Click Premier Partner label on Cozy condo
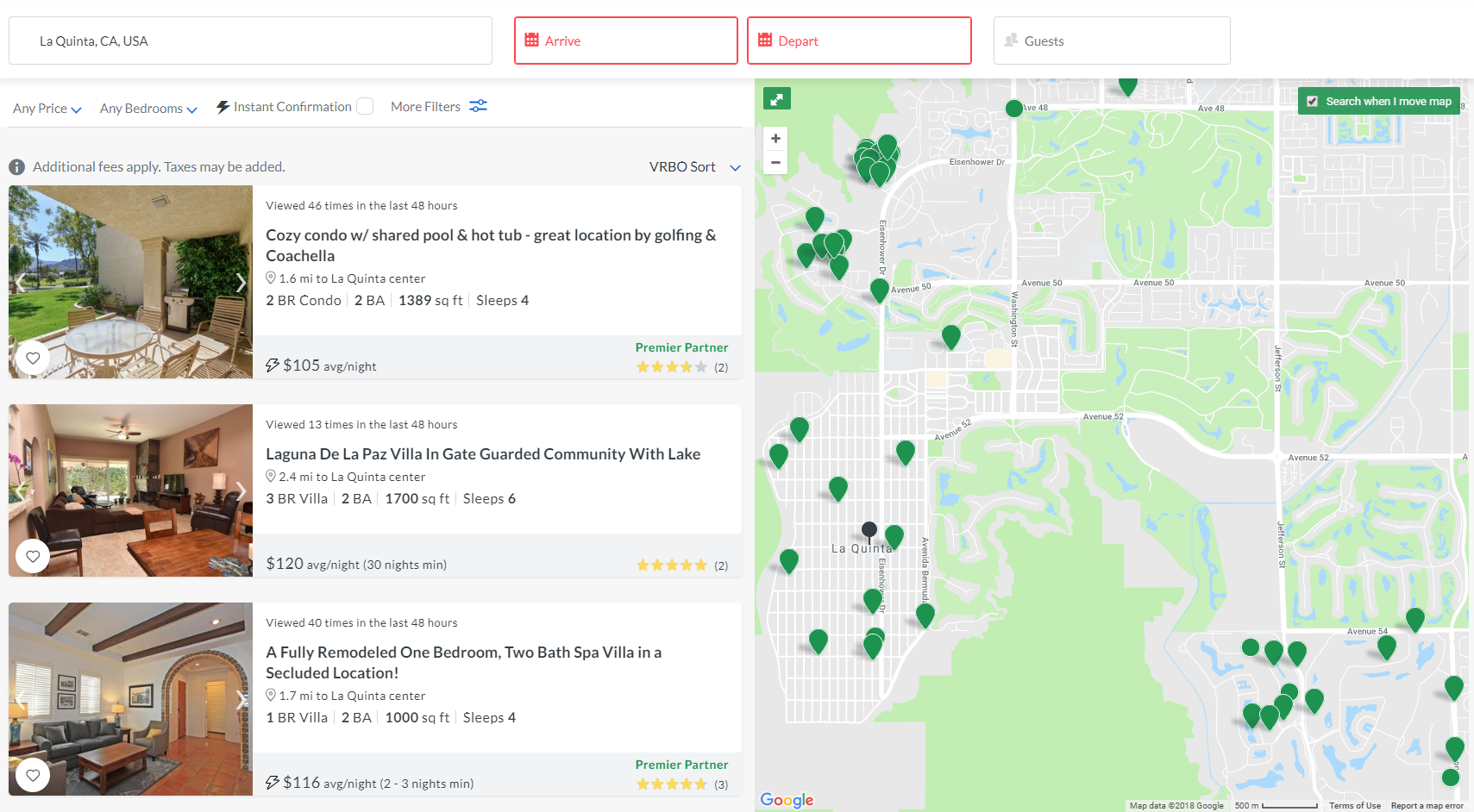The width and height of the screenshot is (1474, 812). coord(681,347)
